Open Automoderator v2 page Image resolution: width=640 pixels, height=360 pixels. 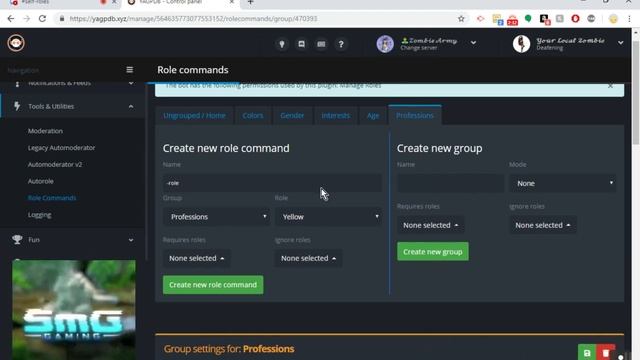[x=55, y=164]
